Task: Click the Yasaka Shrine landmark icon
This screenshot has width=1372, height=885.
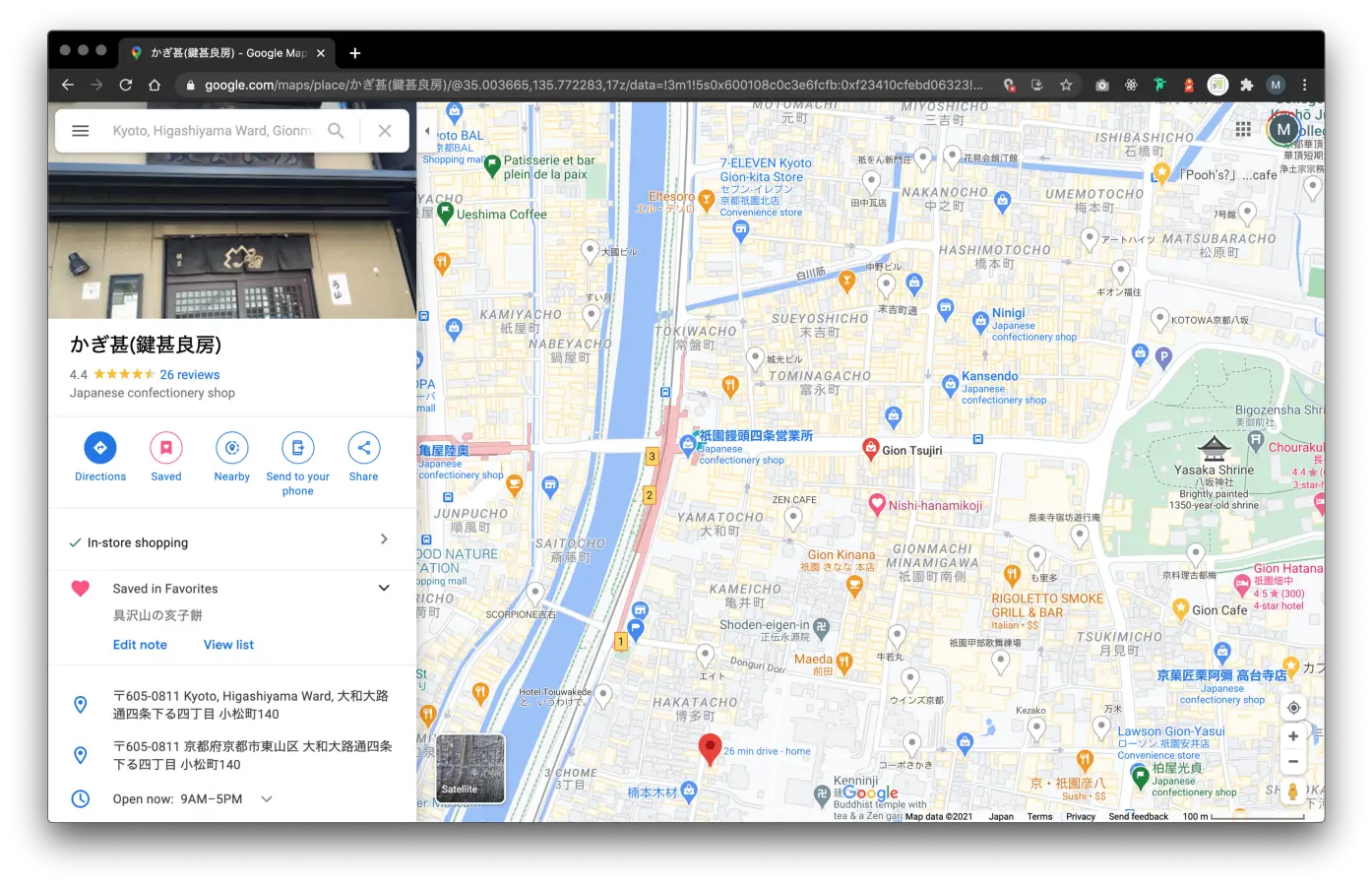Action: (x=1215, y=449)
